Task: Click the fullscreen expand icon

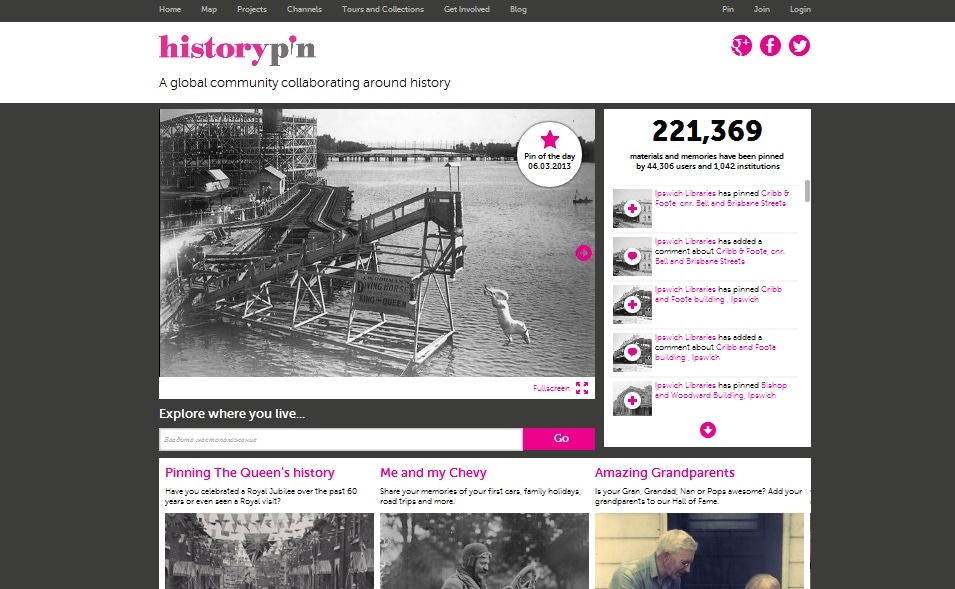Action: click(x=582, y=388)
